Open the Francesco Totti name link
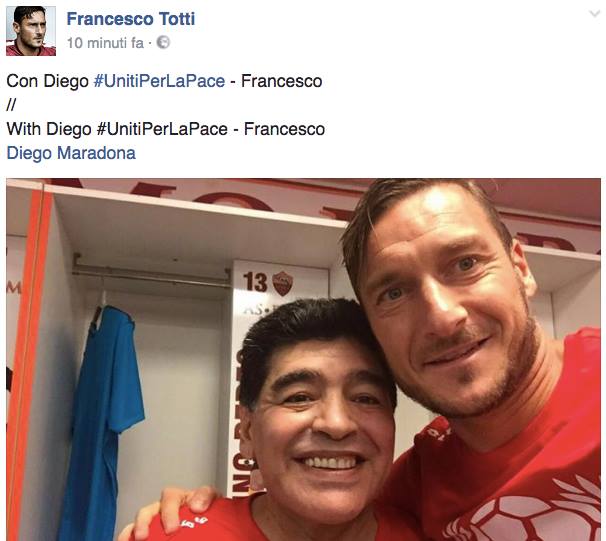This screenshot has width=606, height=541. click(x=131, y=19)
